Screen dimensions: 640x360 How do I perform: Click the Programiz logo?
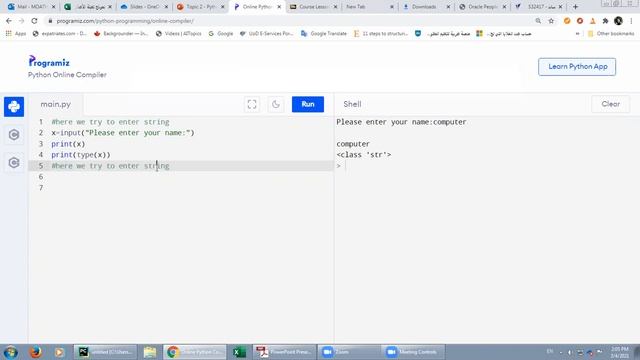click(x=49, y=62)
